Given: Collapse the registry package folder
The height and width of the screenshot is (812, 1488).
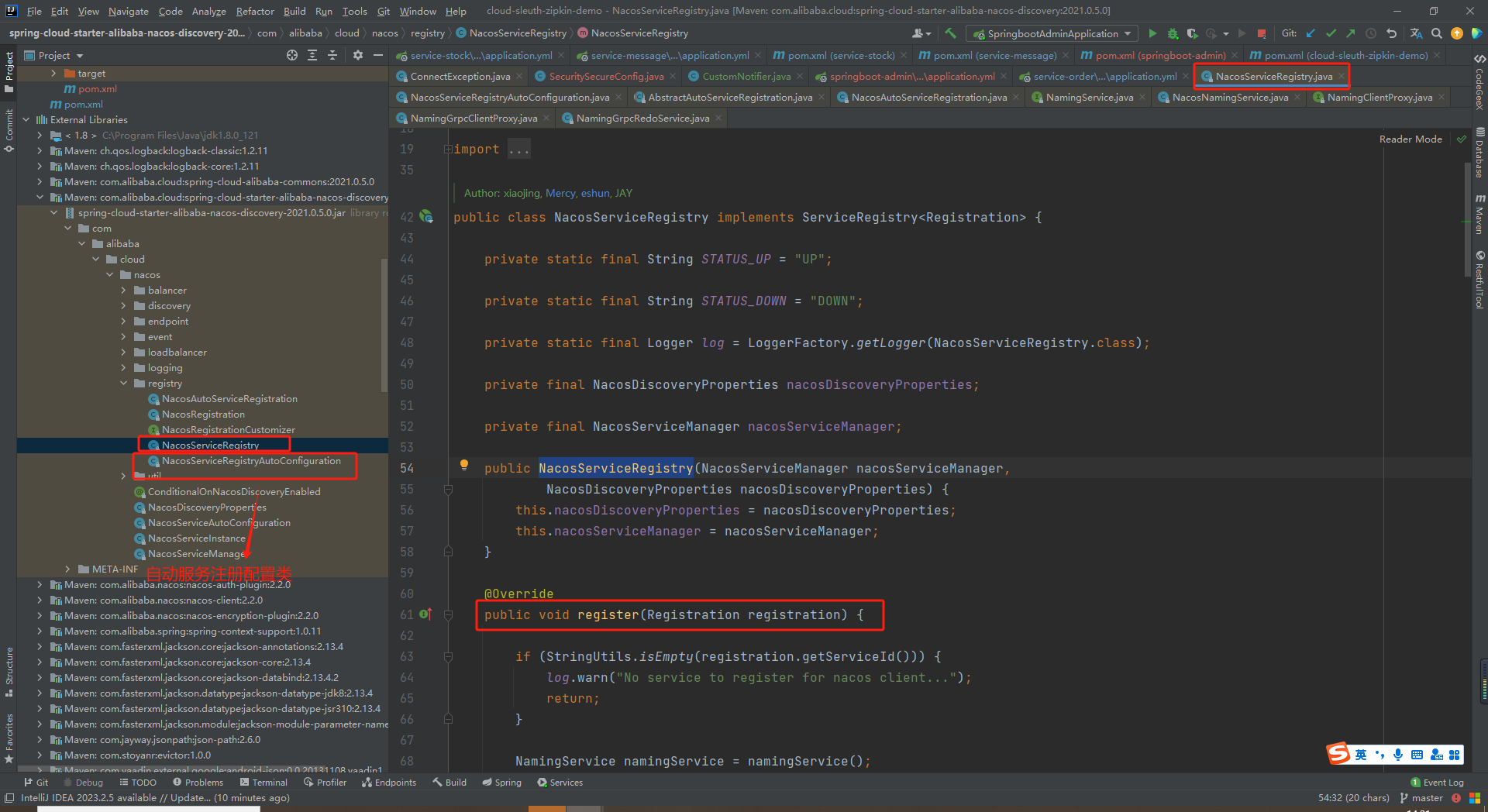Looking at the screenshot, I should pyautogui.click(x=124, y=384).
